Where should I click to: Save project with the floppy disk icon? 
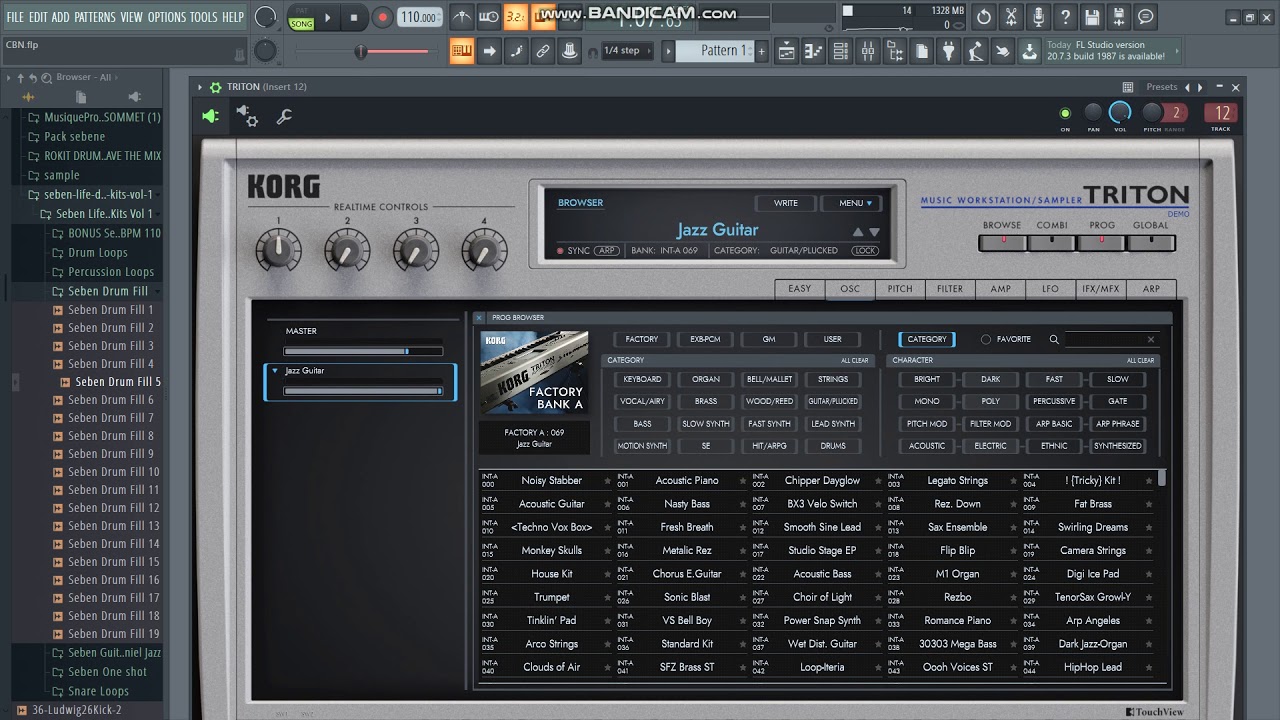click(1092, 17)
